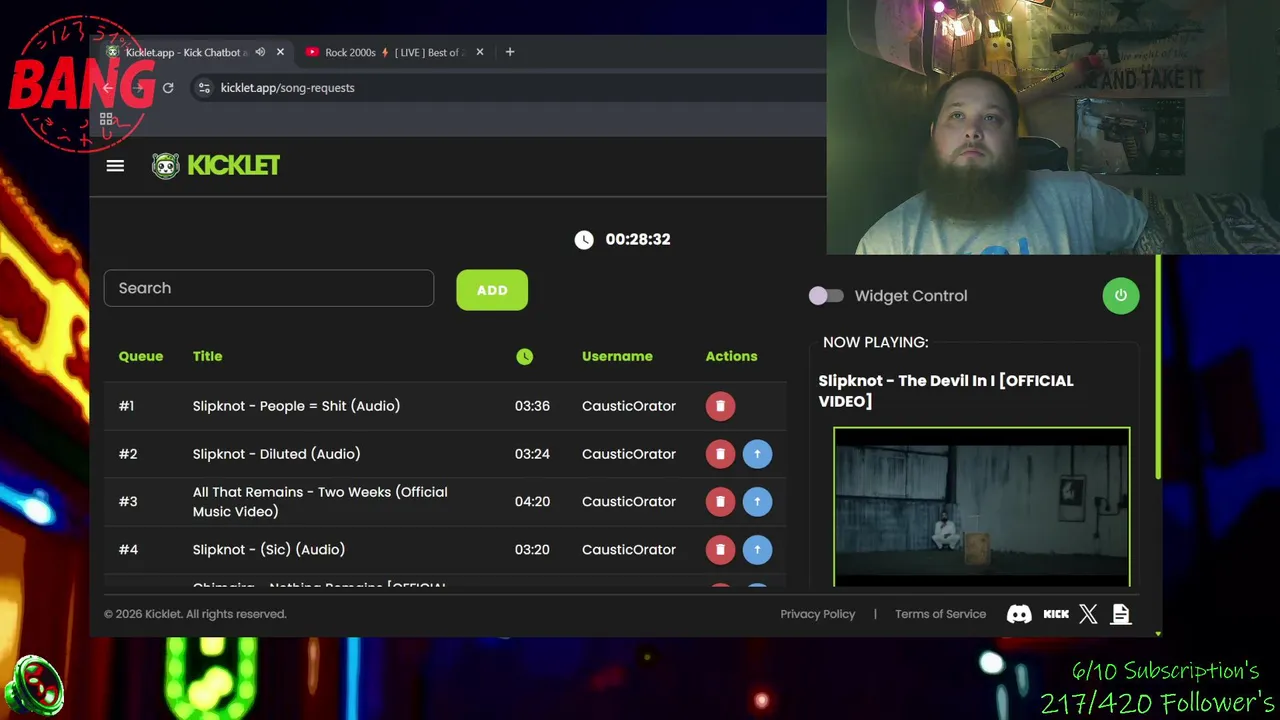The width and height of the screenshot is (1280, 720).
Task: Delete Slipknot - (Sic) from queue
Action: pos(720,550)
